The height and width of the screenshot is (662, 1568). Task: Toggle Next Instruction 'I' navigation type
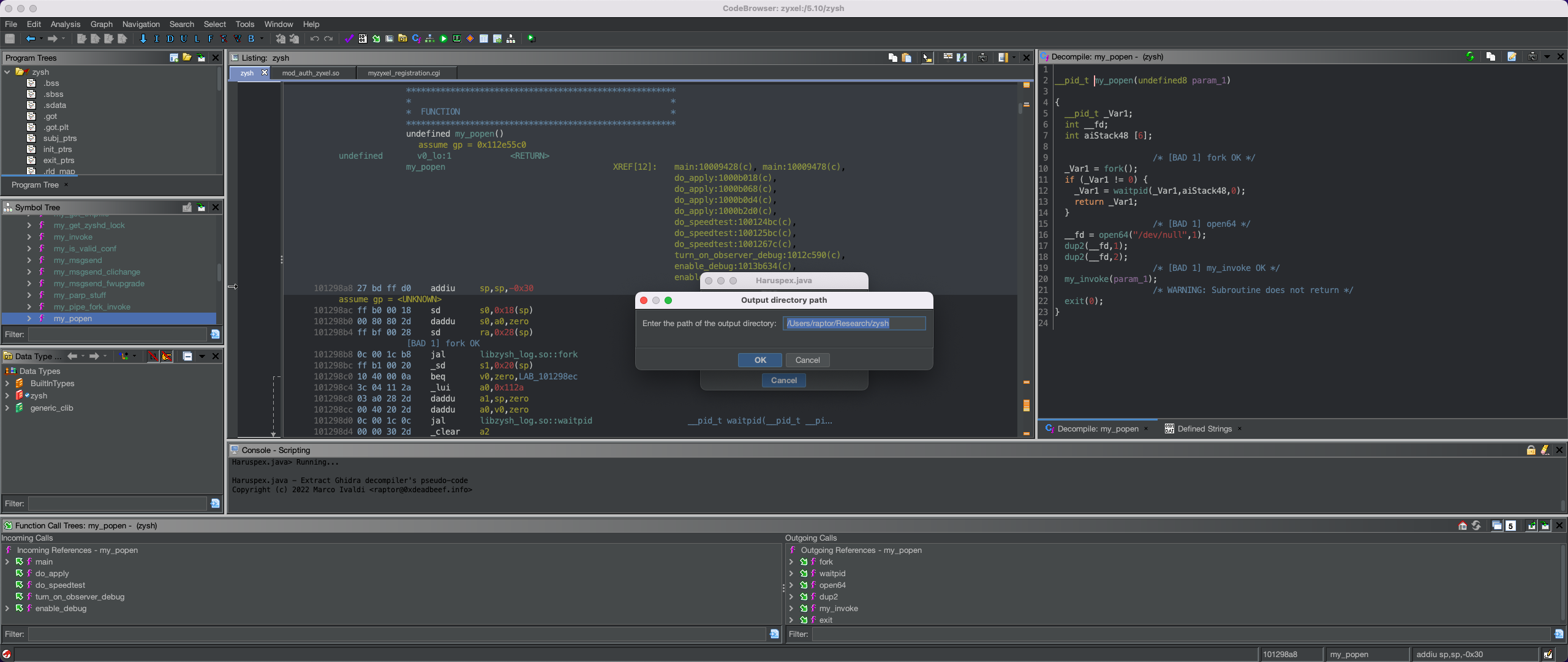157,39
